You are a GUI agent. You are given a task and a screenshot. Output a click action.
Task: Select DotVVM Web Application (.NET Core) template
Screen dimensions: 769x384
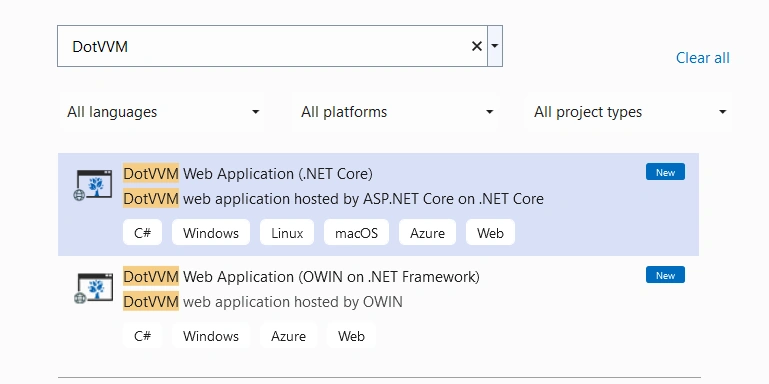(x=378, y=205)
